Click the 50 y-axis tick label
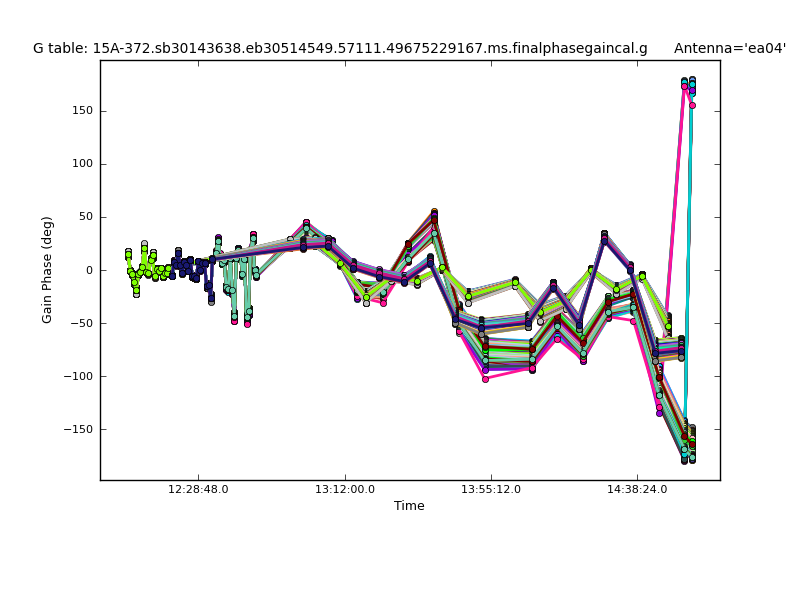 pos(84,217)
